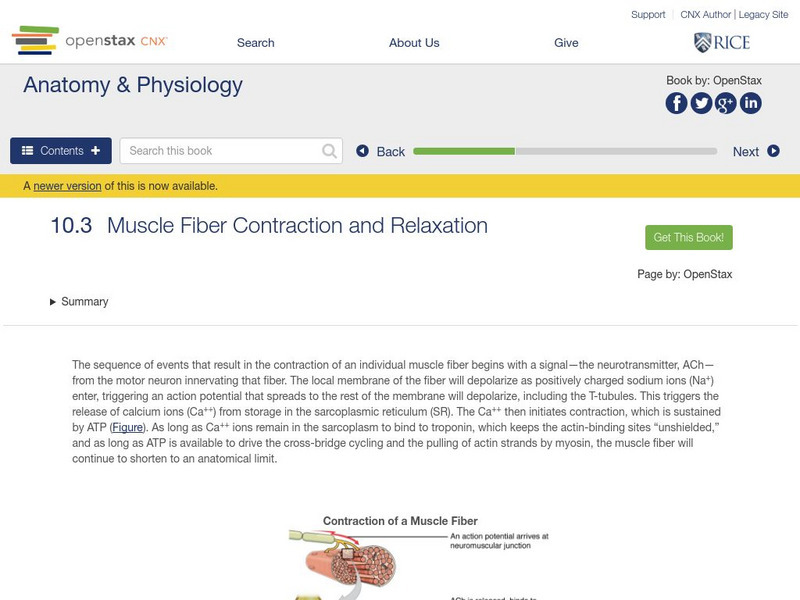Click the Twitter share icon
The height and width of the screenshot is (600, 800).
pyautogui.click(x=701, y=103)
